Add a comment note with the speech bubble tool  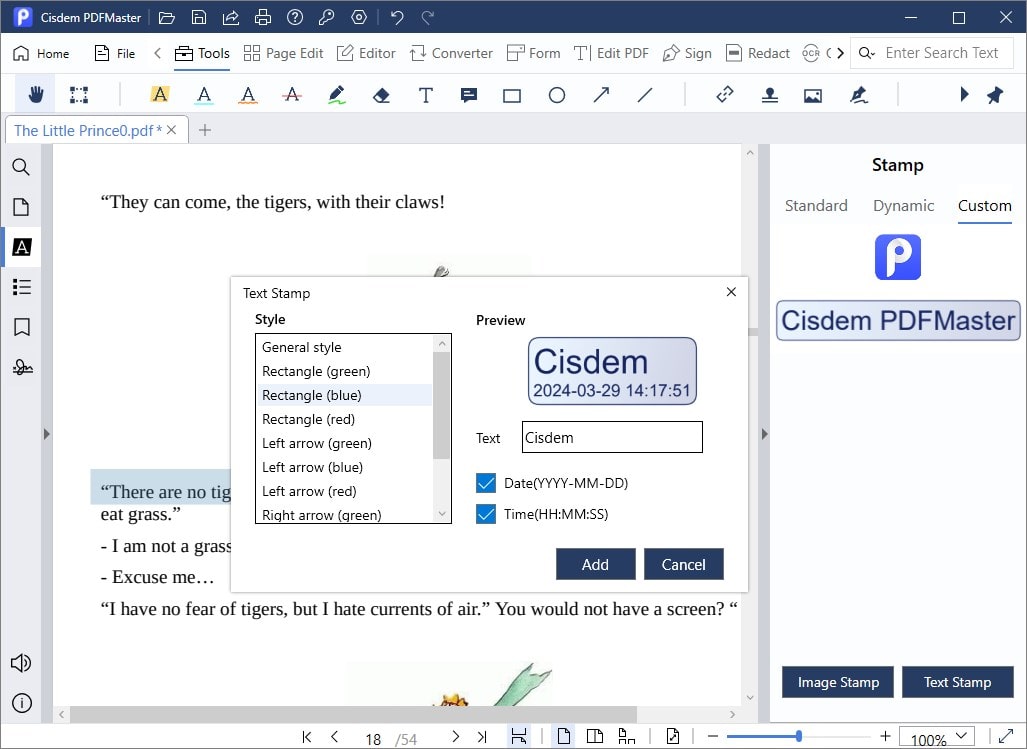click(469, 96)
